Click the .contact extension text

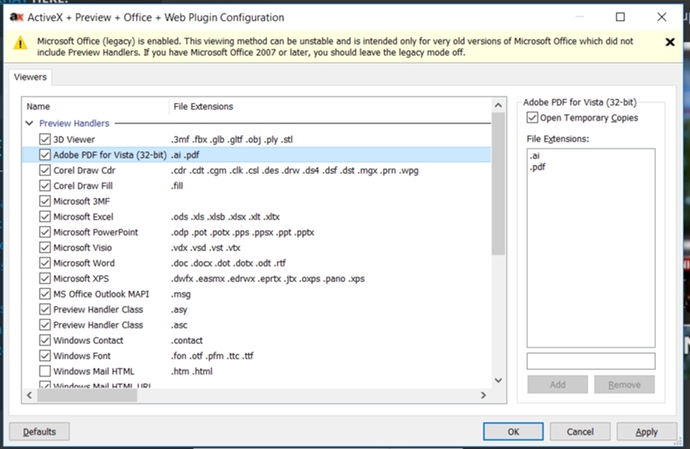pyautogui.click(x=187, y=340)
